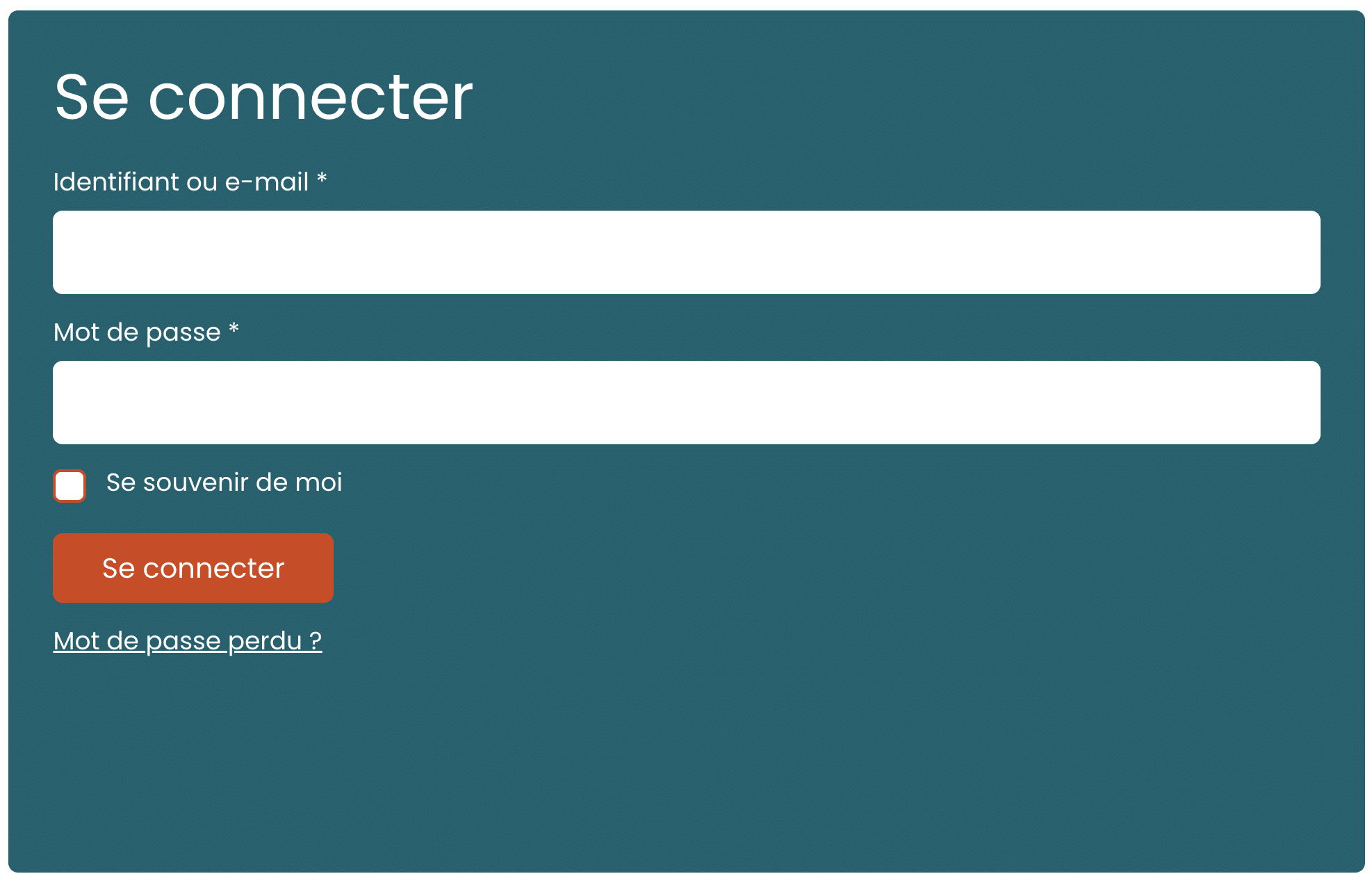Image resolution: width=1372 pixels, height=883 pixels.
Task: Follow the lost password link
Action: (x=188, y=641)
